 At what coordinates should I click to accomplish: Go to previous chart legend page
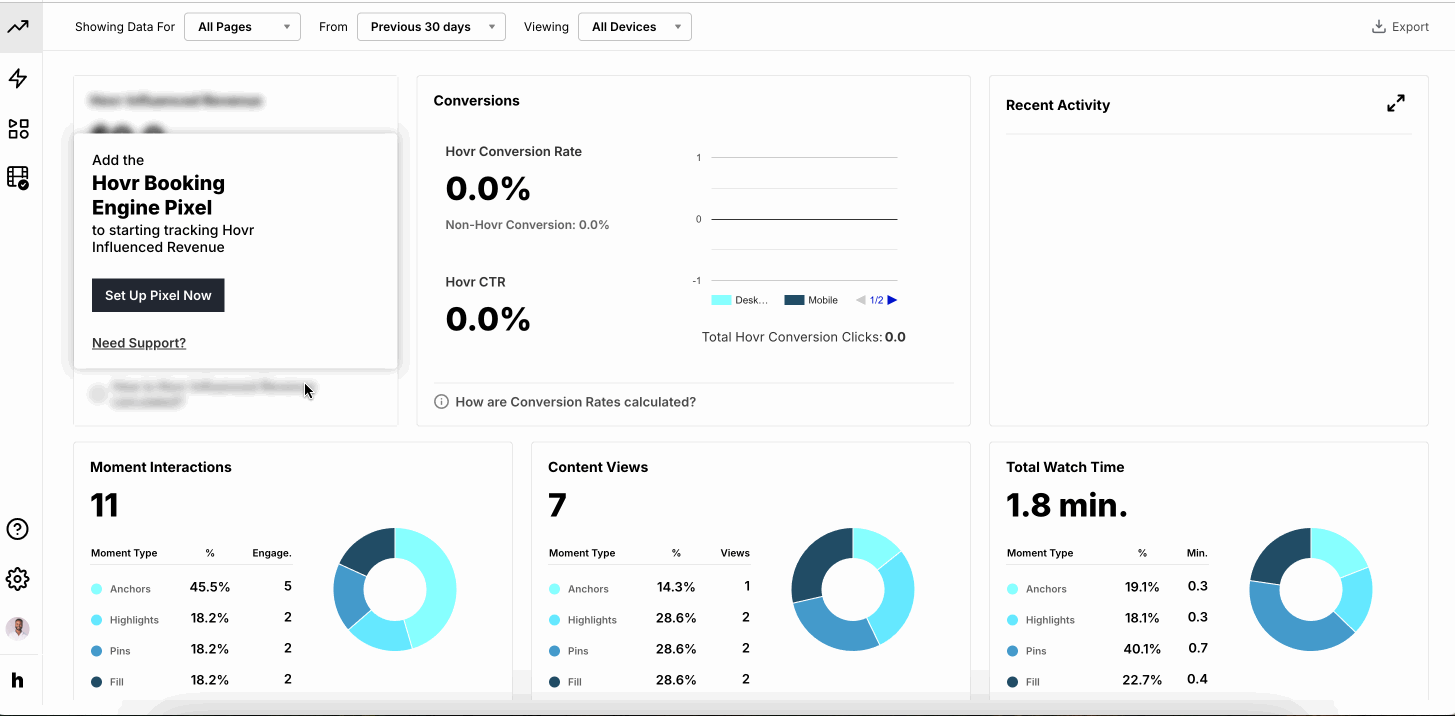click(861, 300)
